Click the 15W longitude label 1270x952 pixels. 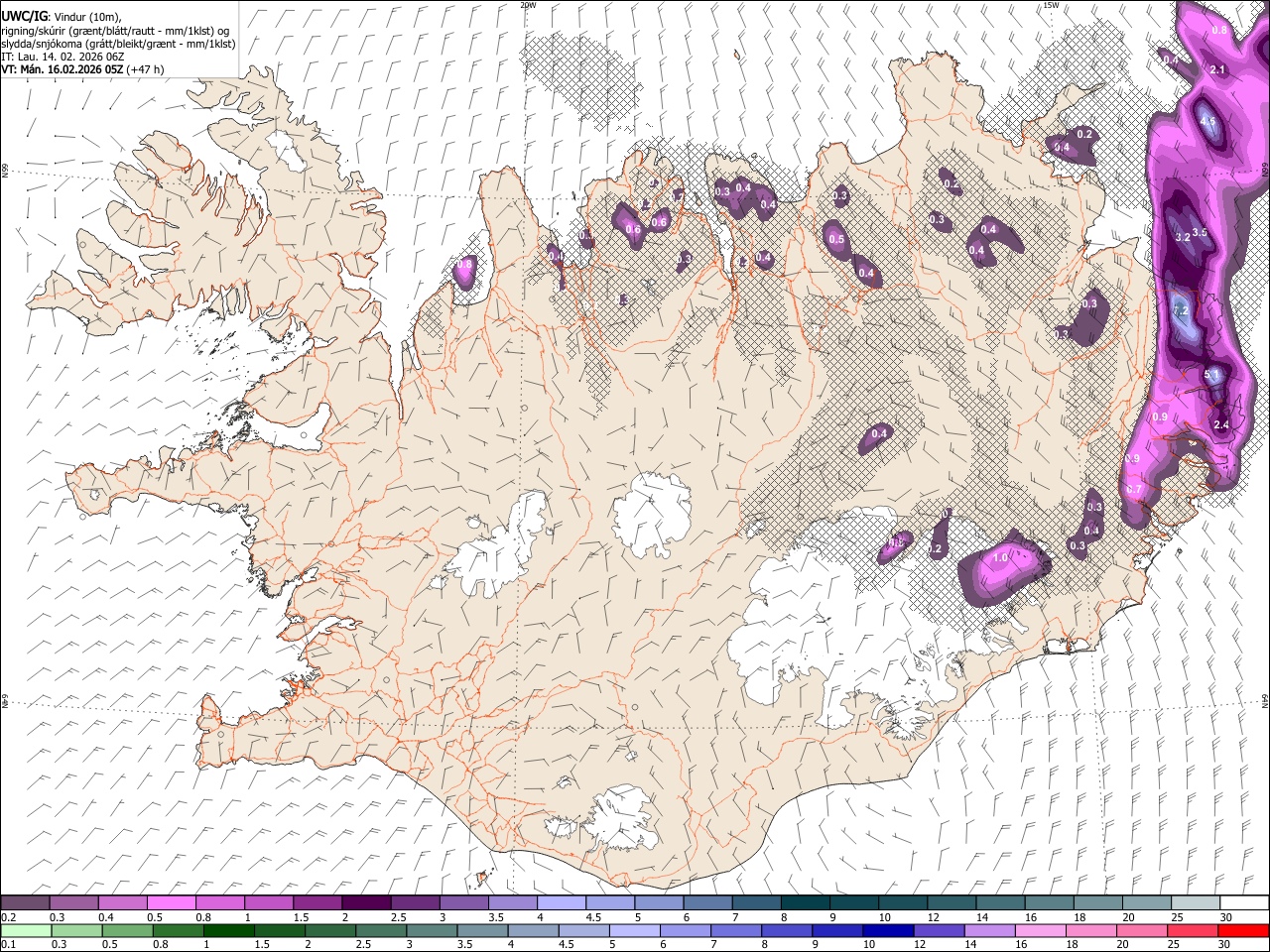[1052, 5]
